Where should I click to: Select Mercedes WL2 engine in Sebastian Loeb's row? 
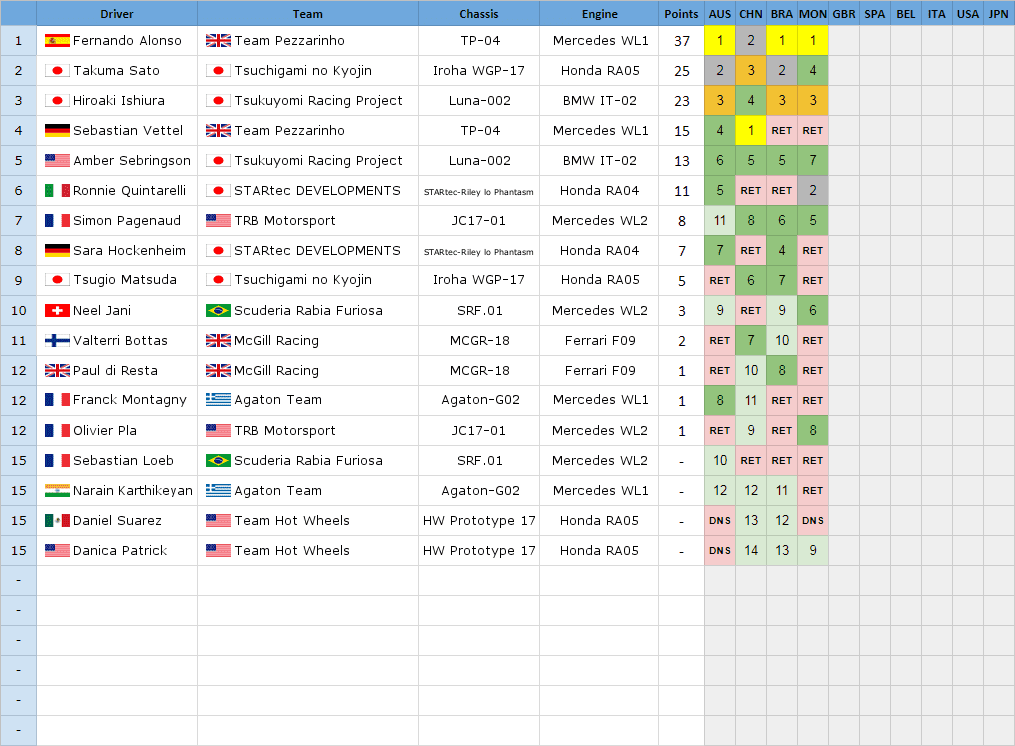[599, 460]
